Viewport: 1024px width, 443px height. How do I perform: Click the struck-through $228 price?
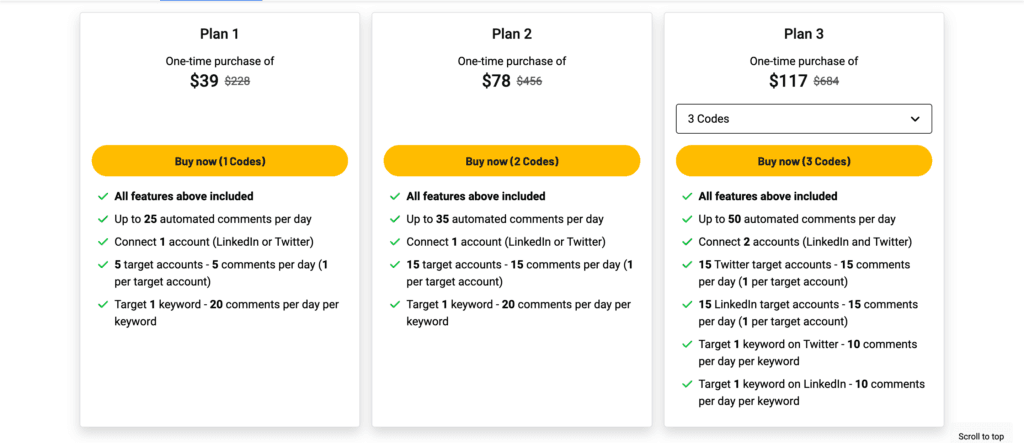tap(237, 82)
